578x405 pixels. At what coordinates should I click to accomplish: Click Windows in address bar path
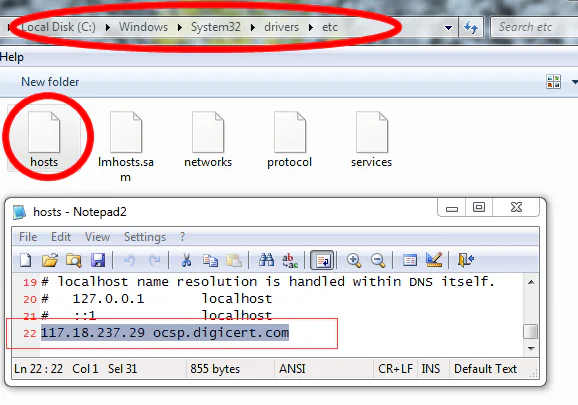pos(143,27)
